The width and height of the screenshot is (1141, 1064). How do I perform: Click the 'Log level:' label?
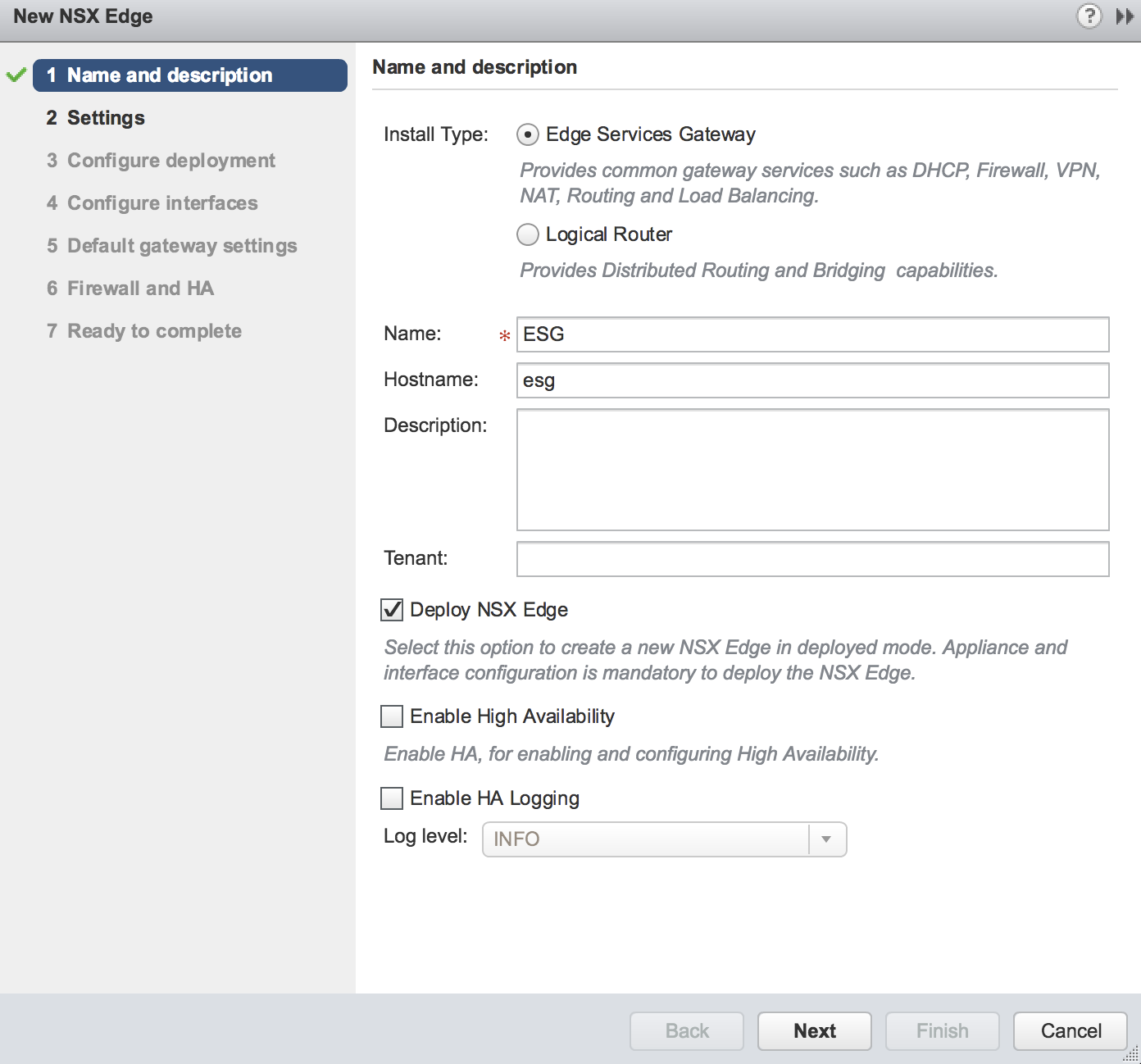425,836
